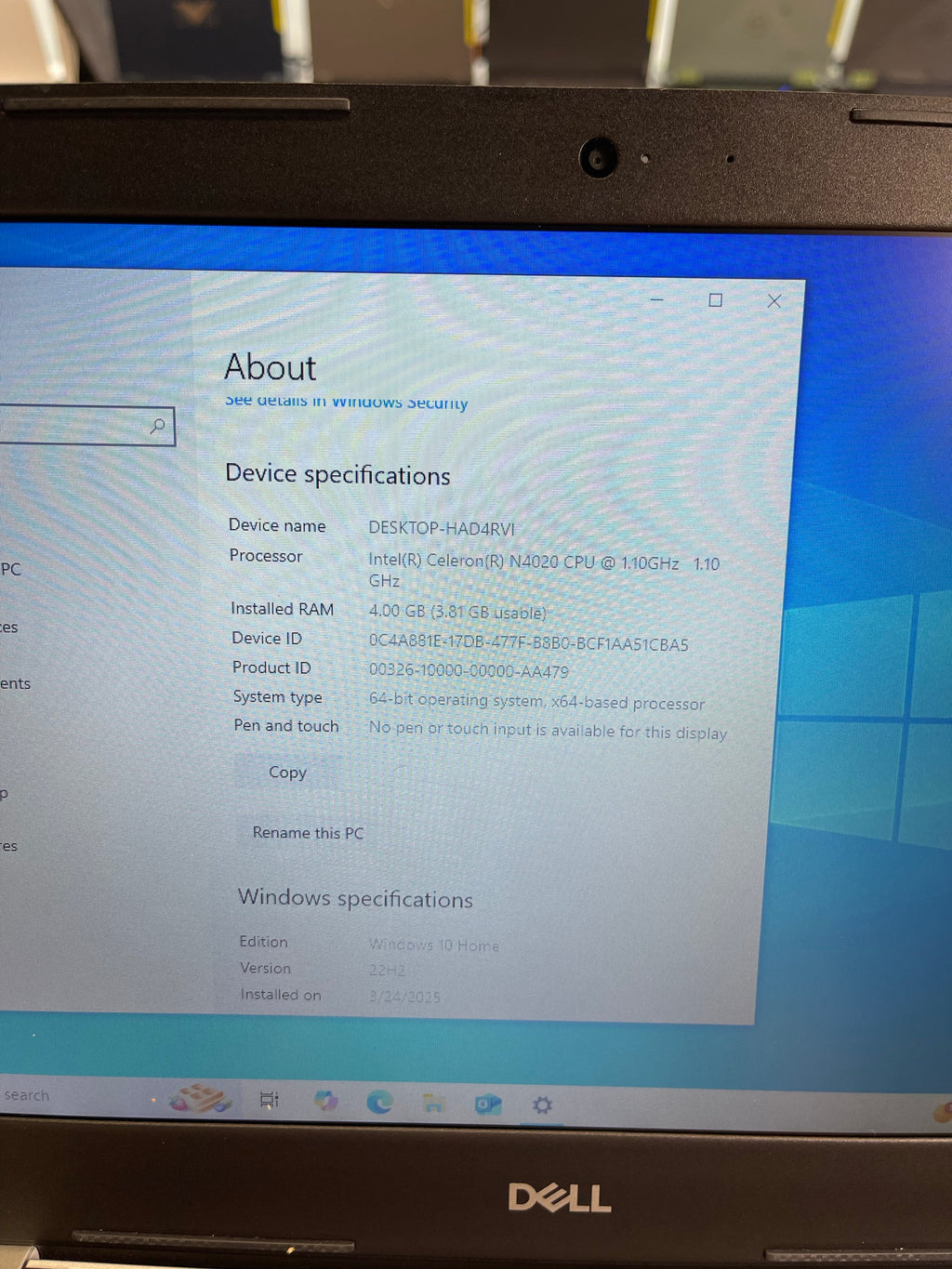Click the Settings gear taskbar icon

[x=542, y=1105]
